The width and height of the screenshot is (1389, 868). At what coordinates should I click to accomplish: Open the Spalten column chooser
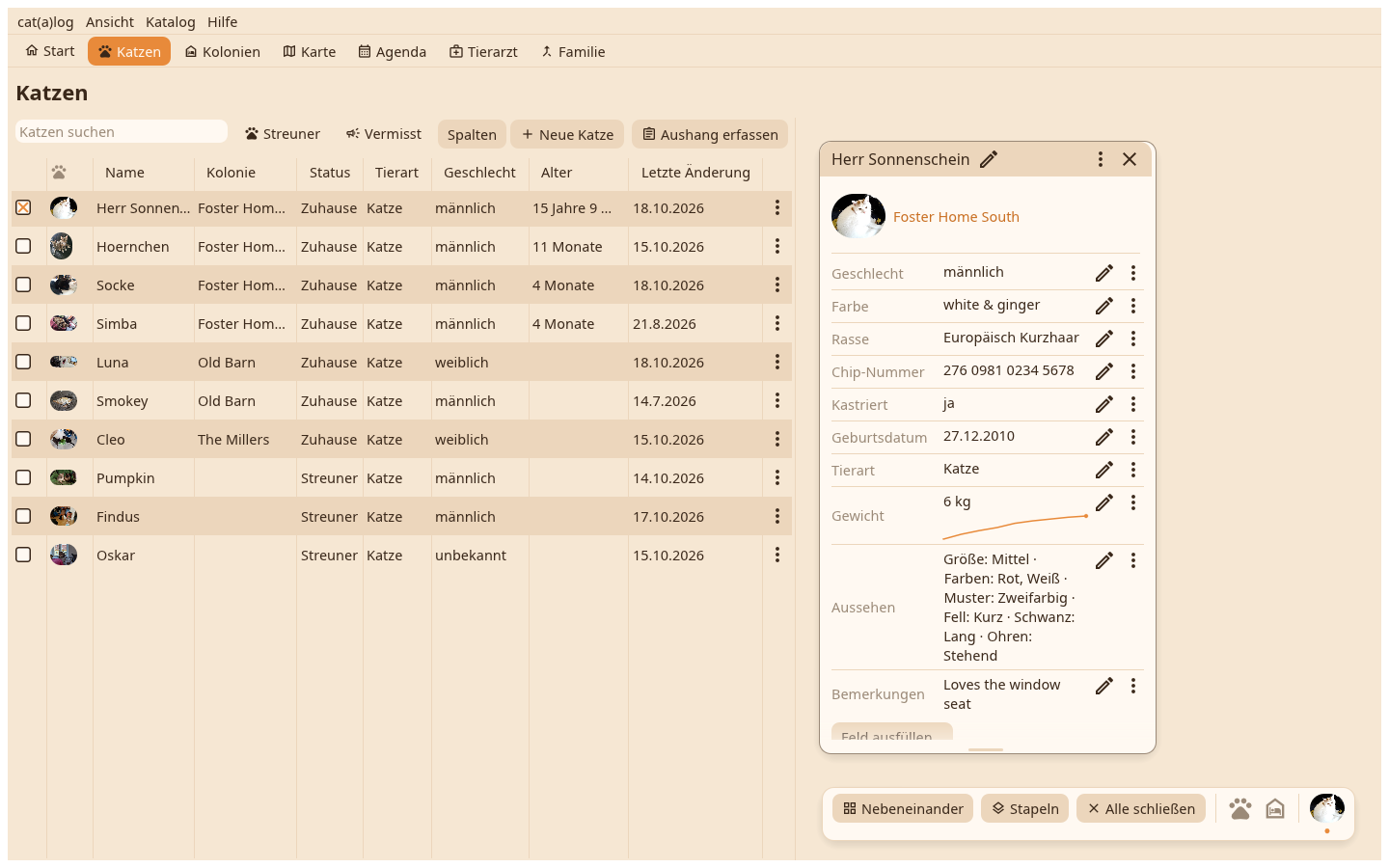[x=472, y=134]
